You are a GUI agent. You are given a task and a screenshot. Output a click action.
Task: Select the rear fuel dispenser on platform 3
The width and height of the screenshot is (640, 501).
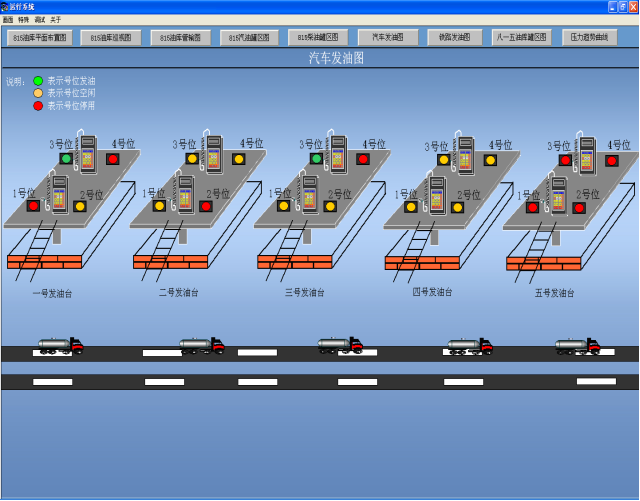338,154
